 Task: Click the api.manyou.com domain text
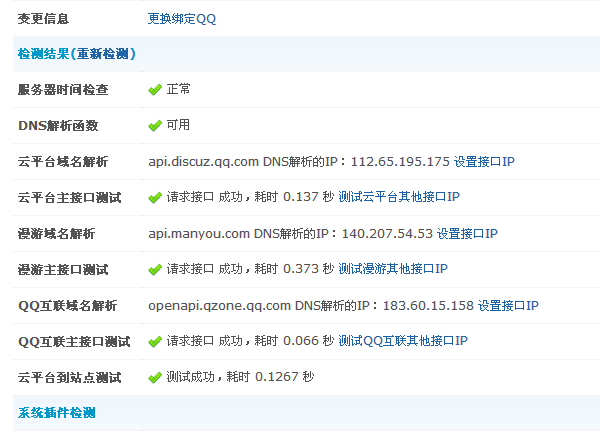coord(199,234)
